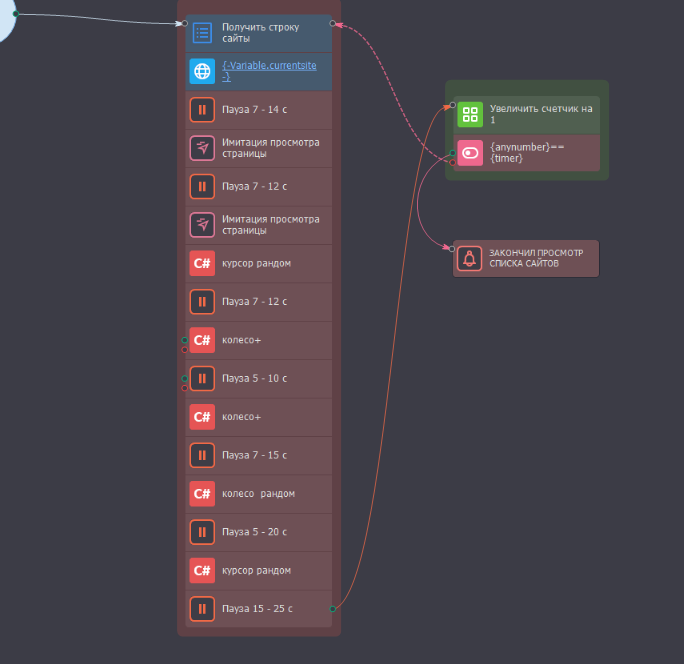The height and width of the screenshot is (664, 684).
Task: Select pause icon of Пауза 5 - 20 с
Action: point(202,532)
